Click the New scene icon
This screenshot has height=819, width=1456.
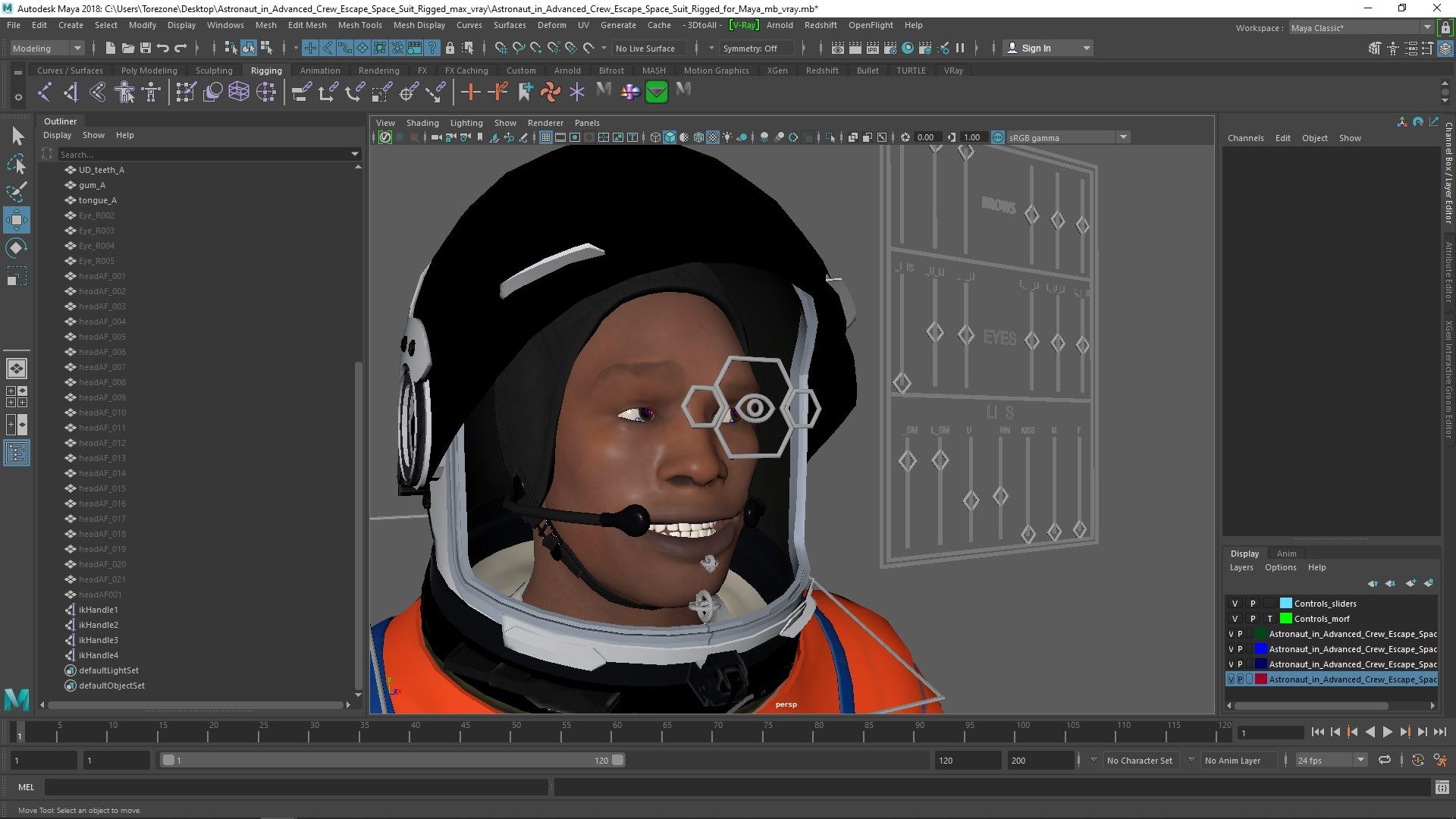[111, 48]
